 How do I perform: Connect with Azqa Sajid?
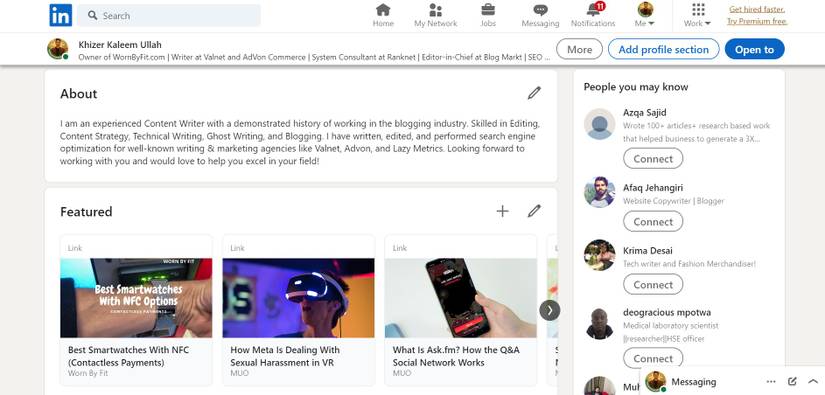(x=653, y=158)
